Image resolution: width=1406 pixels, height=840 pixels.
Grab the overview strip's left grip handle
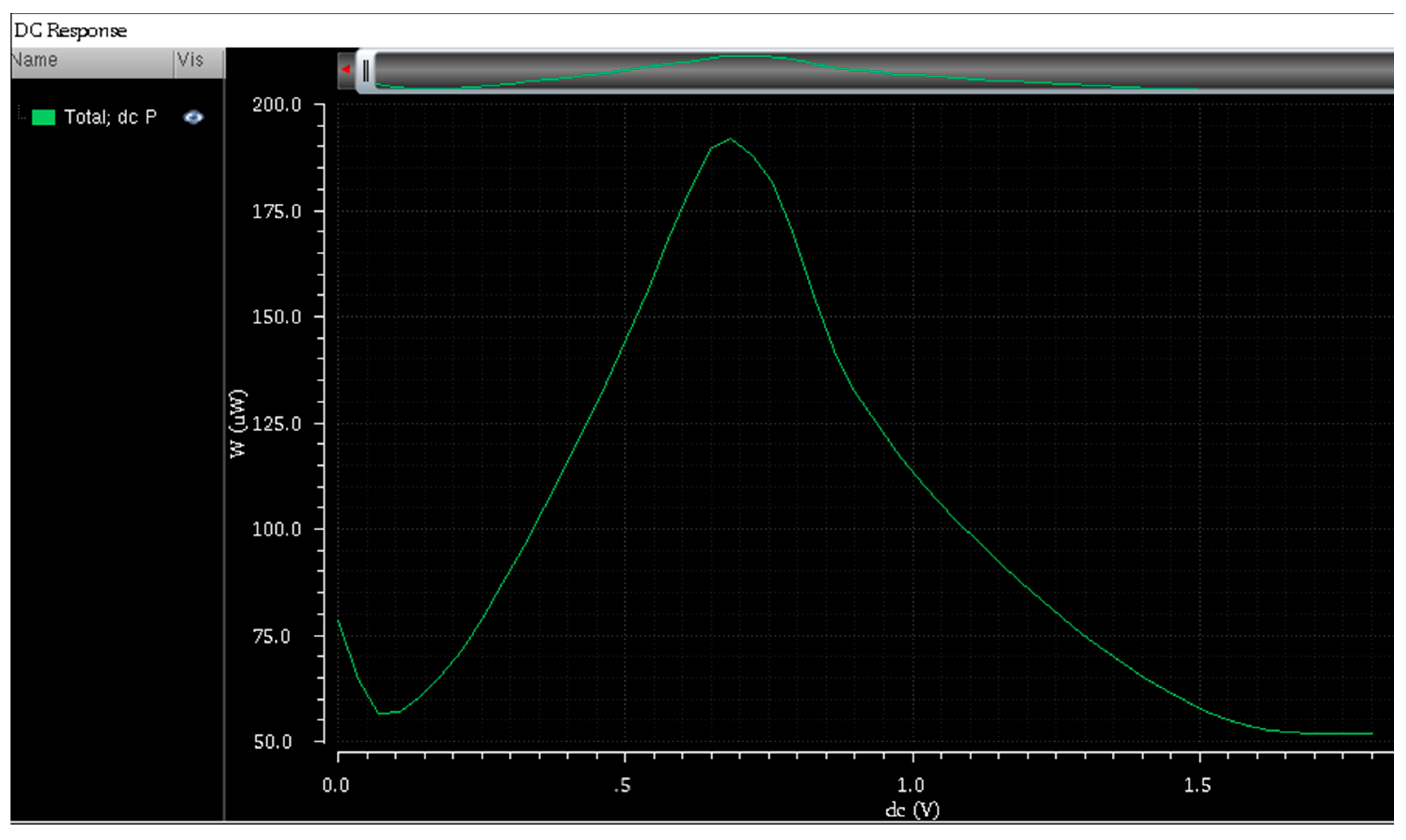(365, 71)
